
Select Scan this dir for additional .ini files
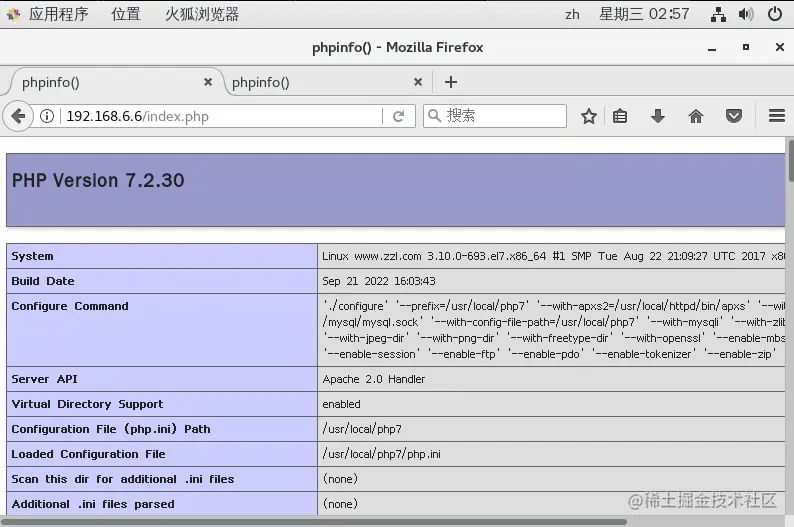coord(123,479)
